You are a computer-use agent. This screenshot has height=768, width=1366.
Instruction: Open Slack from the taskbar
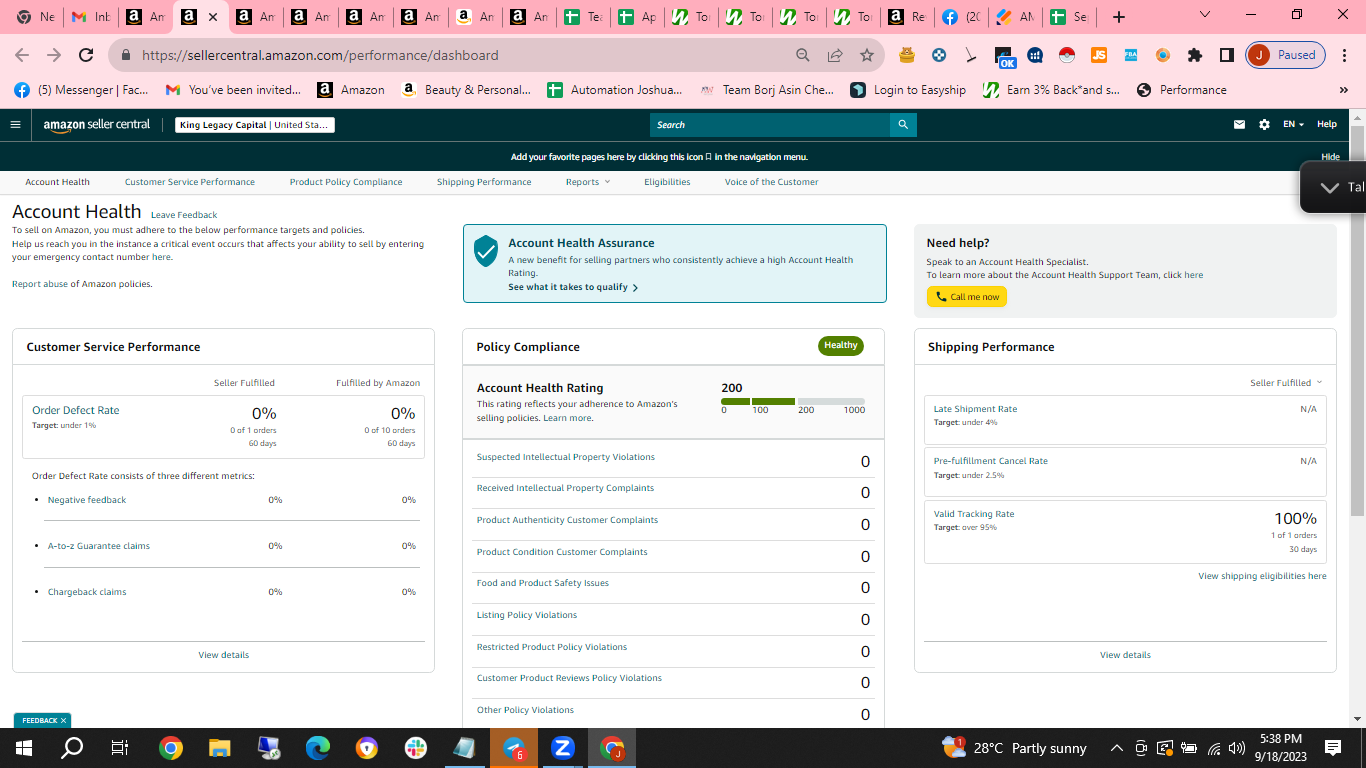416,748
